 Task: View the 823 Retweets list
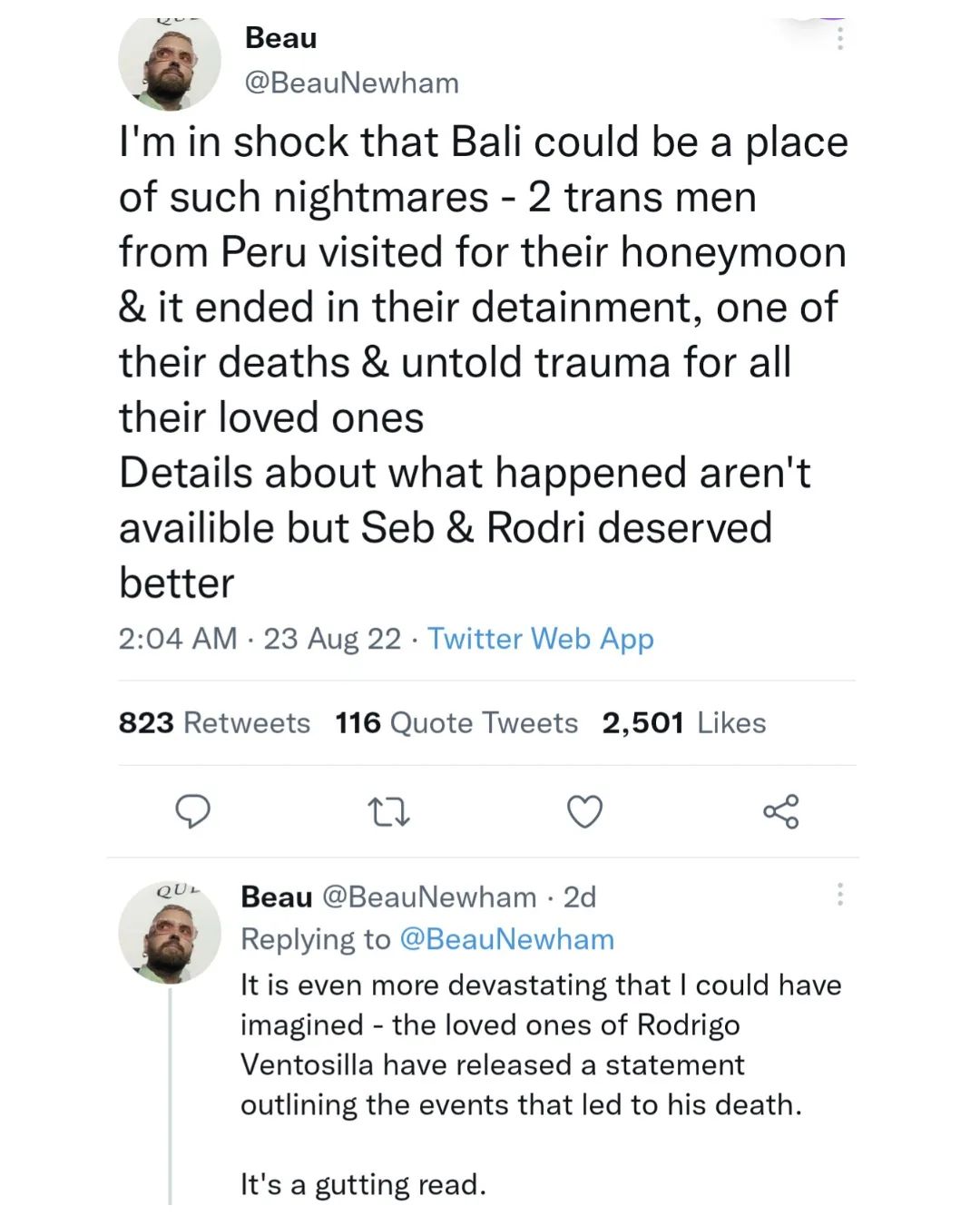point(214,723)
